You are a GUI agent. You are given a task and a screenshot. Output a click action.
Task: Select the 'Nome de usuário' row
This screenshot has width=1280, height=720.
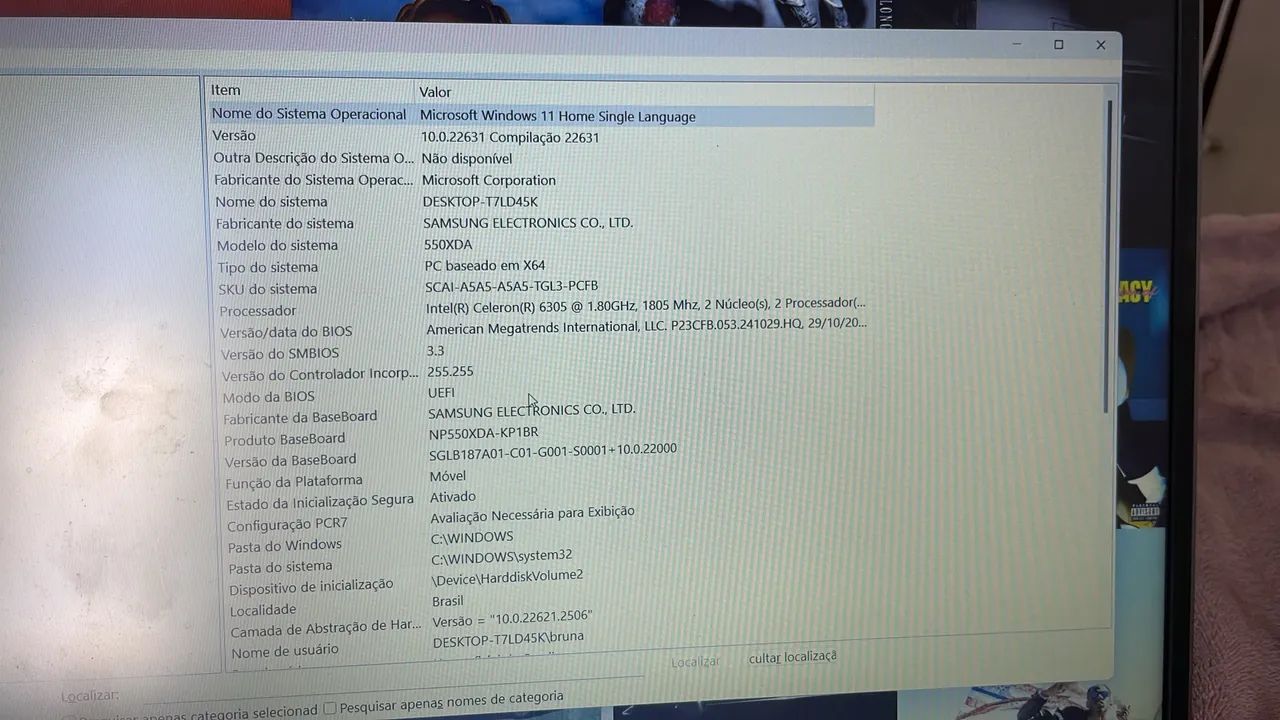(285, 652)
